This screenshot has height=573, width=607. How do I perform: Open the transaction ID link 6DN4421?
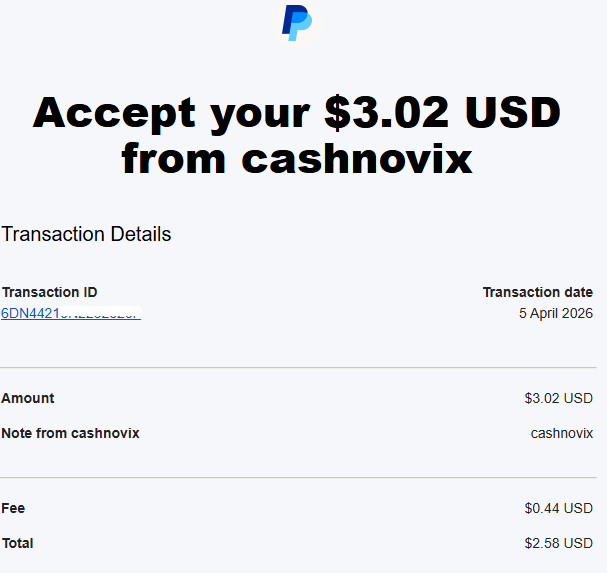[x=71, y=313]
